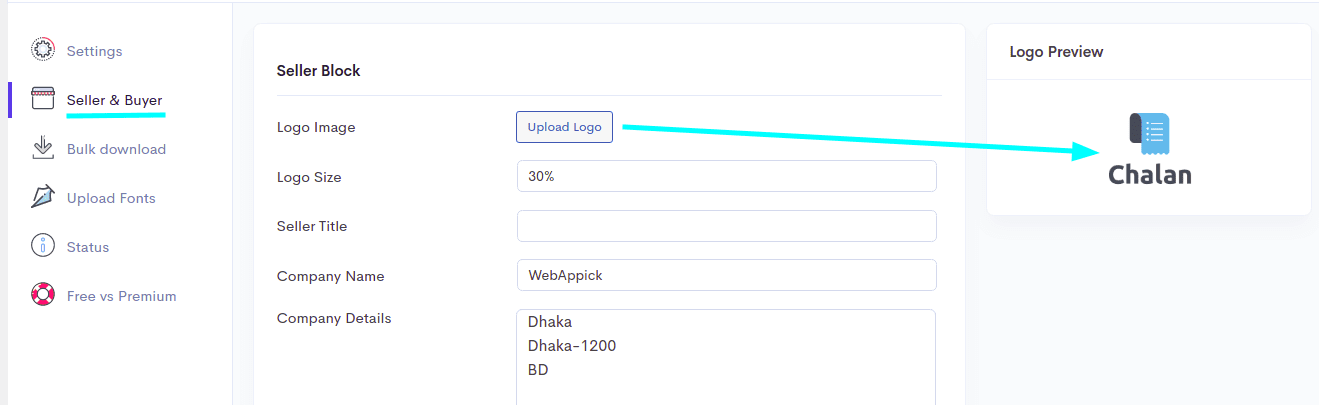Viewport: 1319px width, 405px height.
Task: Click the lifebuoy icon for Free vs Premium
Action: [42, 295]
